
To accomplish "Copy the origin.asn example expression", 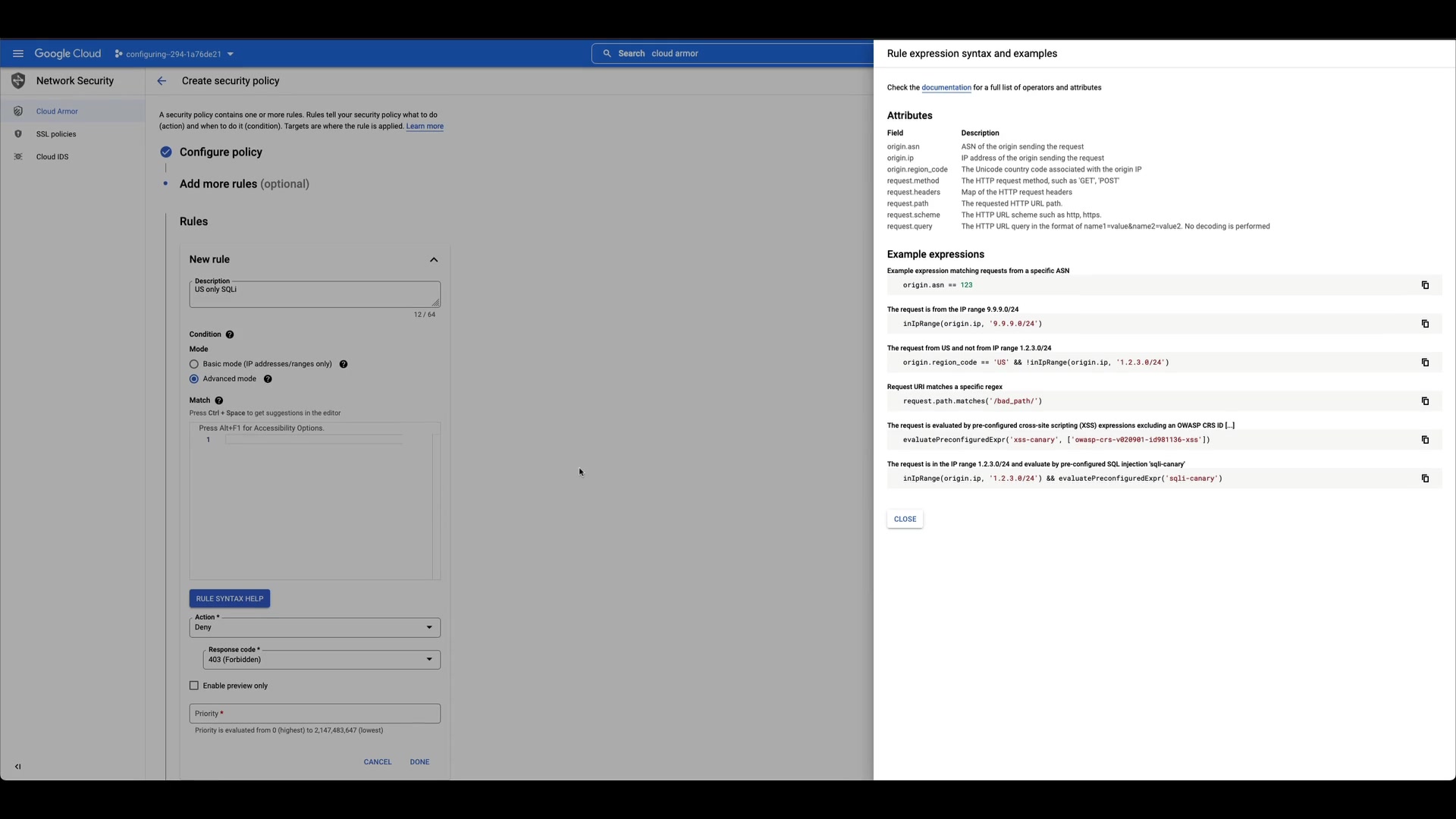I will pos(1425,285).
